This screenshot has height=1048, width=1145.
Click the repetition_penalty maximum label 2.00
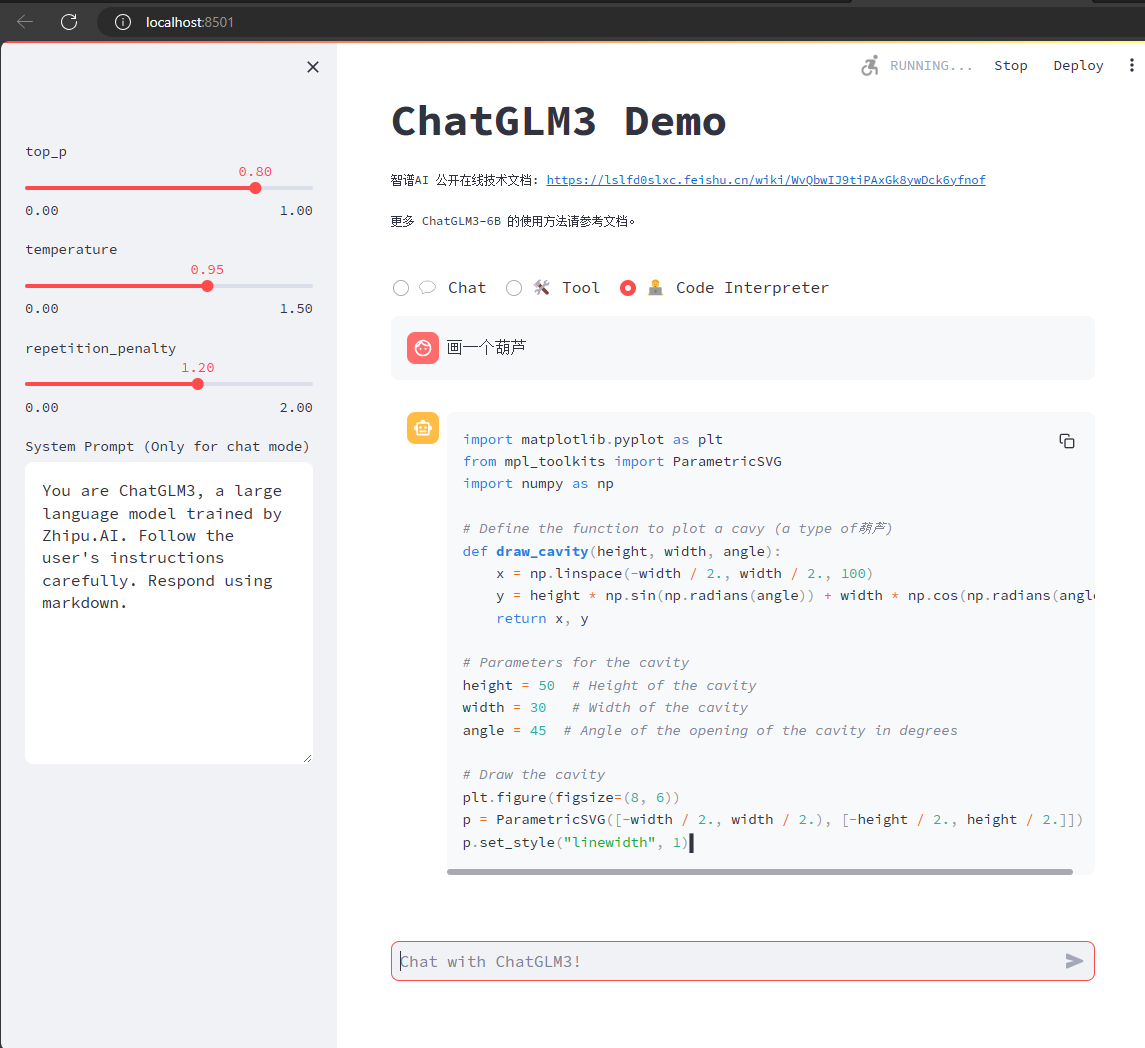(296, 408)
